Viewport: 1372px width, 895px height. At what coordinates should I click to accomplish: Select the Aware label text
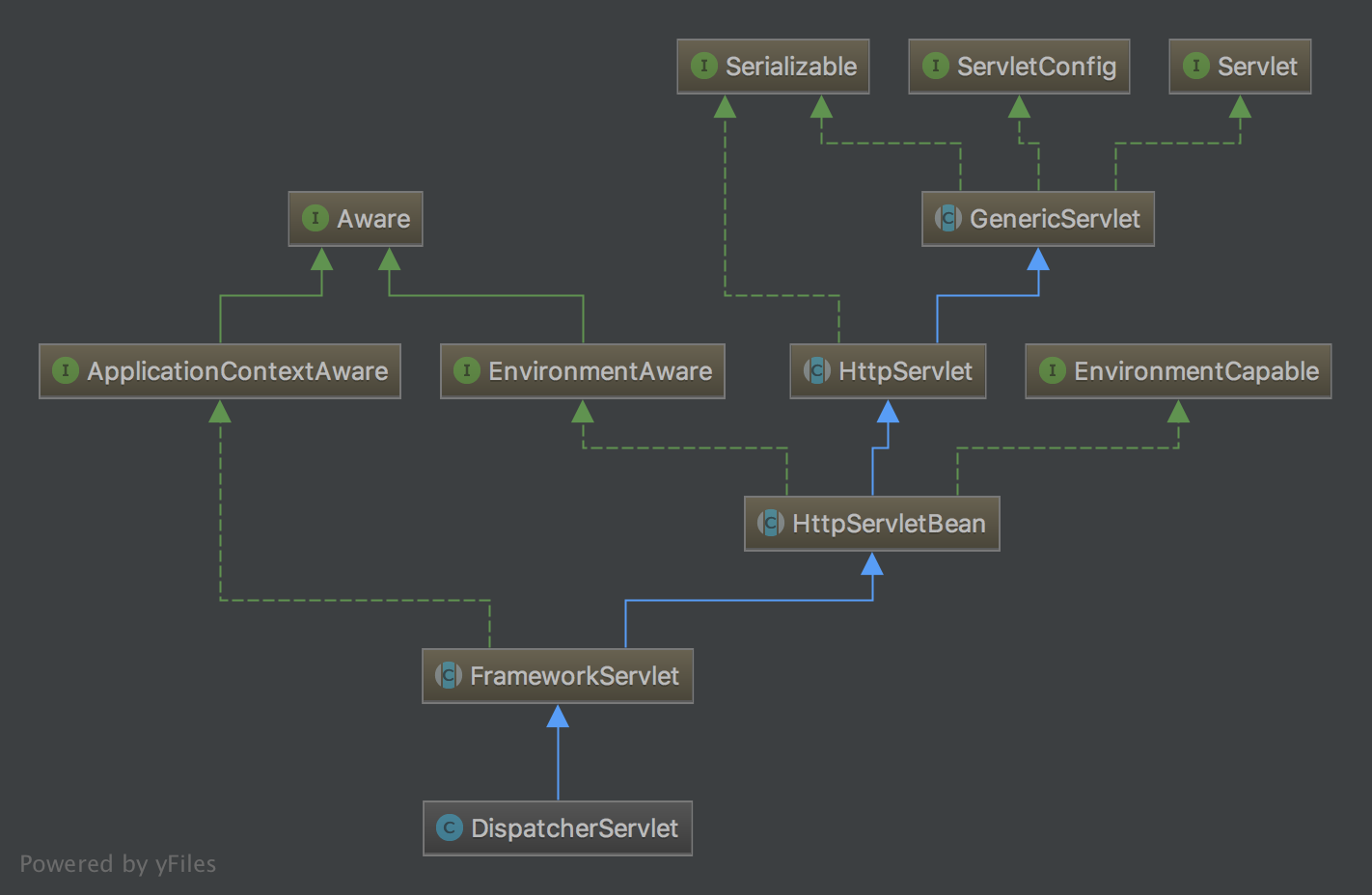(373, 219)
